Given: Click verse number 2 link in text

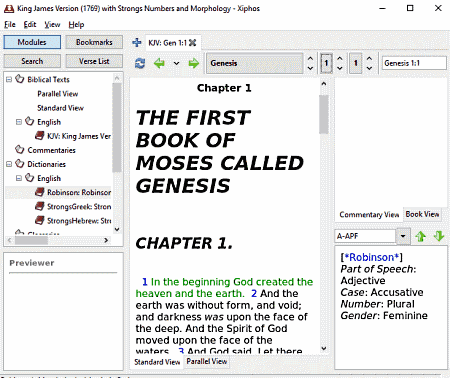Looking at the screenshot, I should pyautogui.click(x=254, y=294).
